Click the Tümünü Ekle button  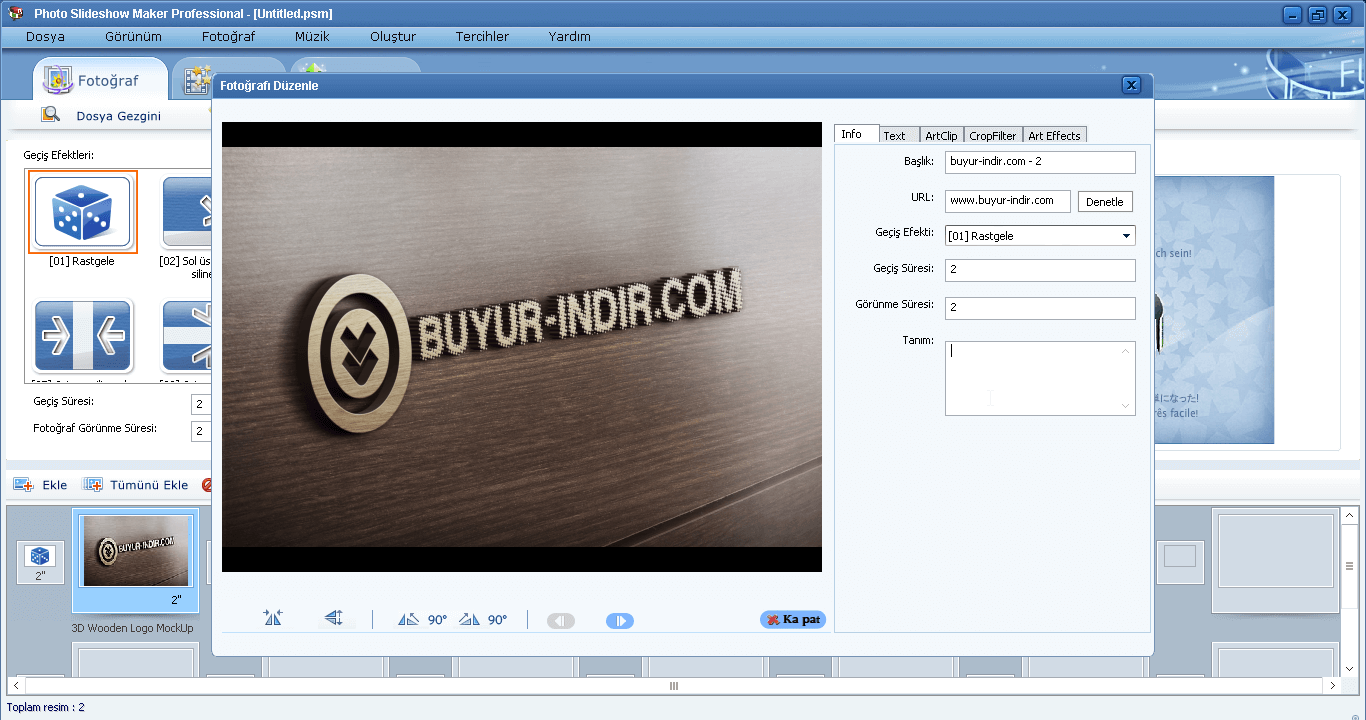tap(135, 485)
